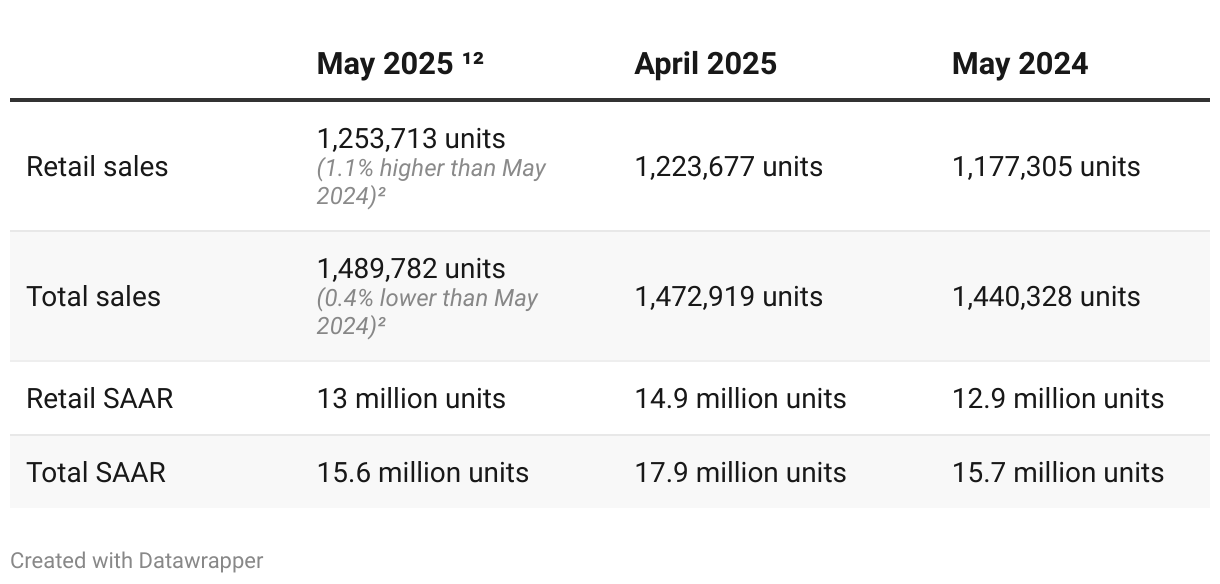1220x584 pixels.
Task: Click the 1,472,919 units cell
Action: [729, 297]
